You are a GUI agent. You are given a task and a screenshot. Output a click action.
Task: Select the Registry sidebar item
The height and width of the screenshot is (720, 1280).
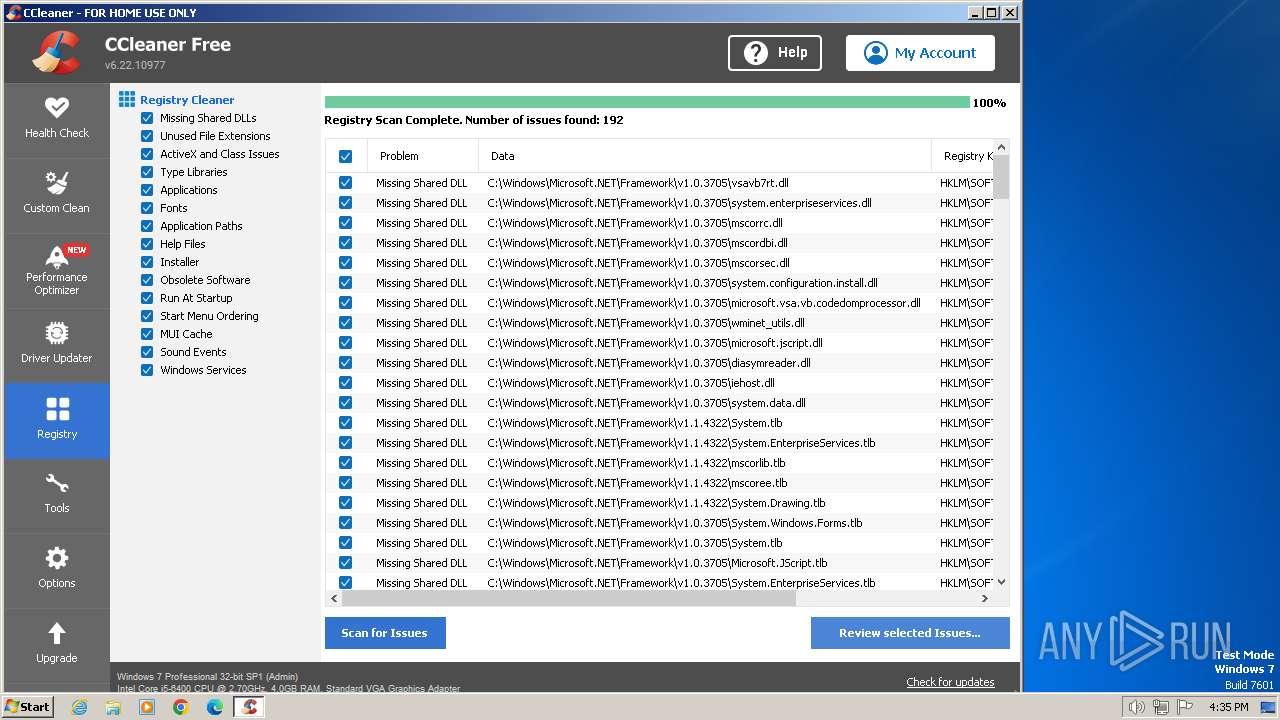coord(57,420)
